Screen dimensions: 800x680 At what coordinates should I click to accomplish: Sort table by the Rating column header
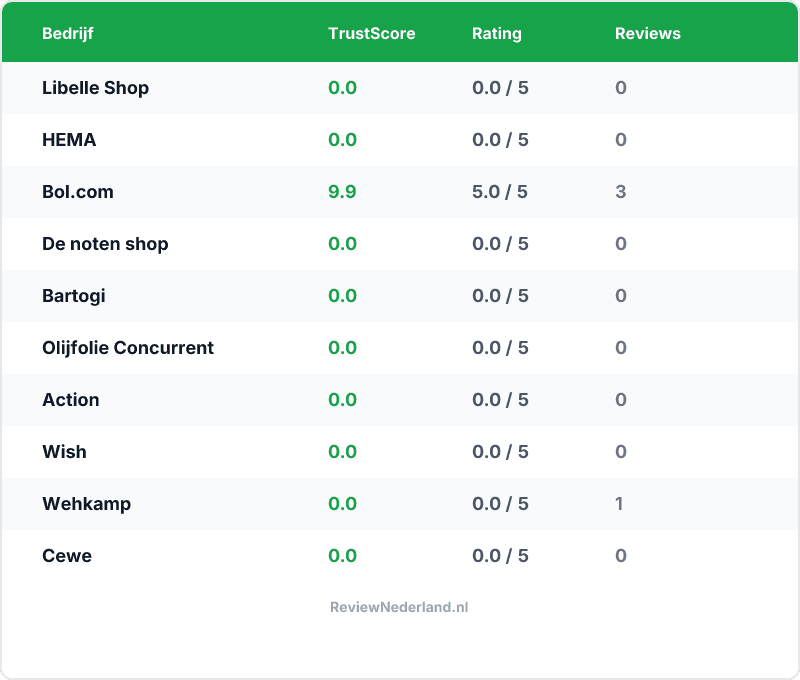click(496, 33)
